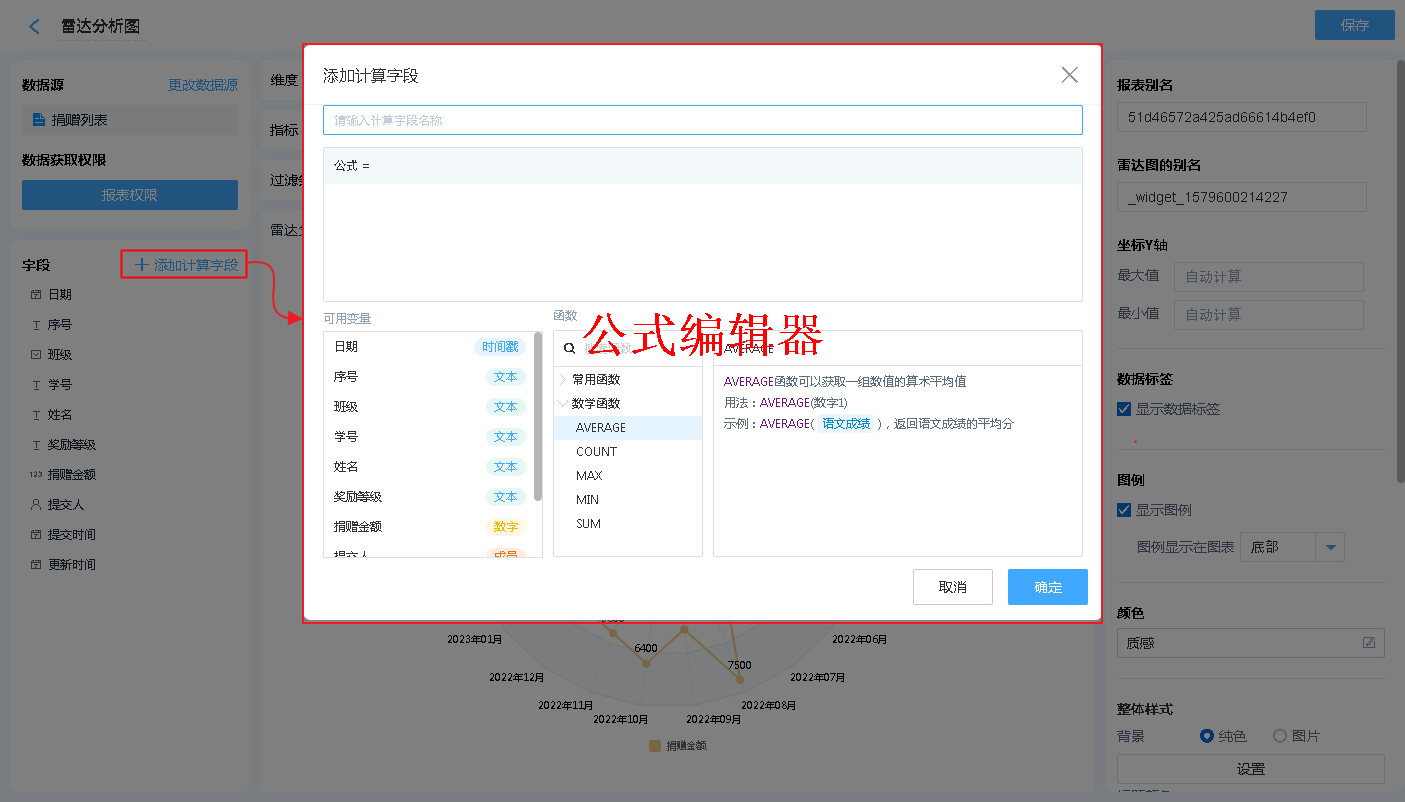Select the COUNT function in the list

[x=596, y=452]
